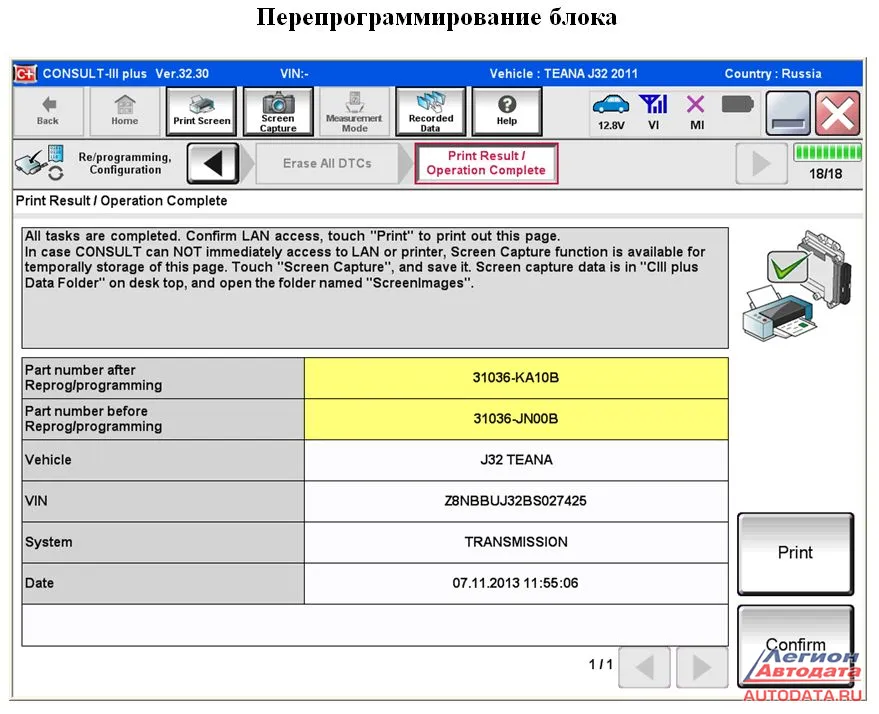Select Print Result / Operation Complete step
Image resolution: width=879 pixels, height=714 pixels.
486,164
